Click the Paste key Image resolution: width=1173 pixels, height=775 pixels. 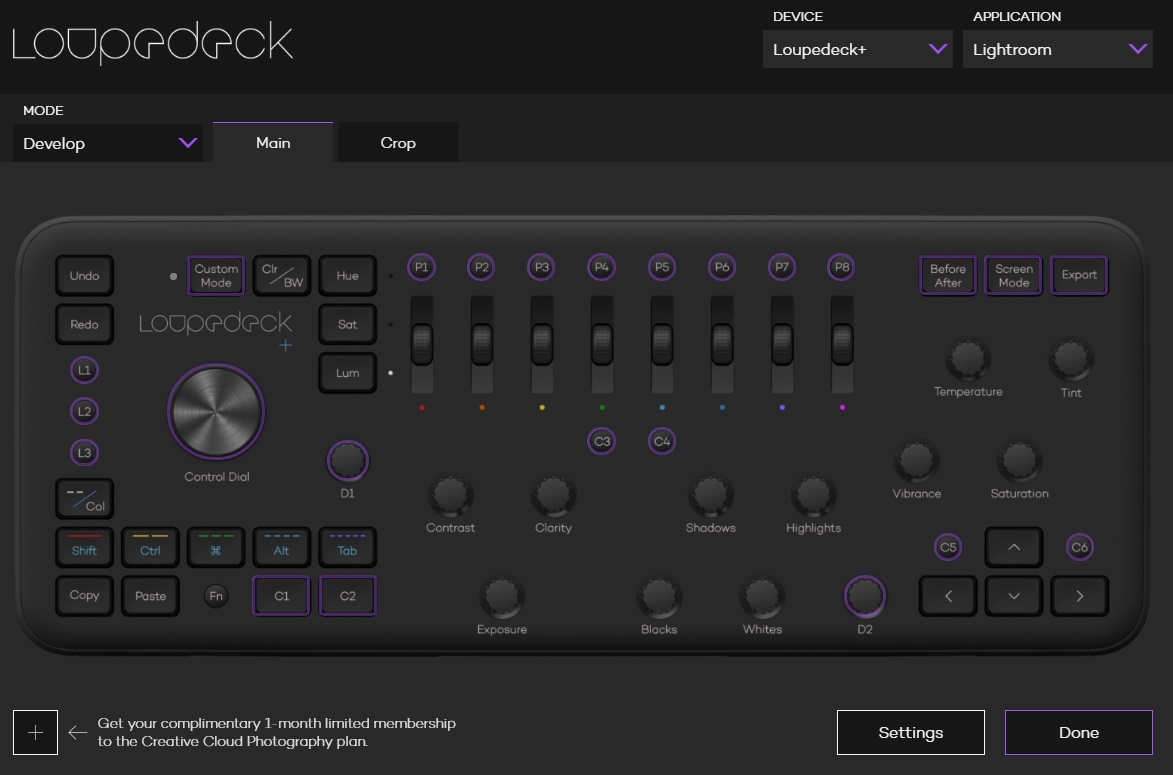[150, 596]
